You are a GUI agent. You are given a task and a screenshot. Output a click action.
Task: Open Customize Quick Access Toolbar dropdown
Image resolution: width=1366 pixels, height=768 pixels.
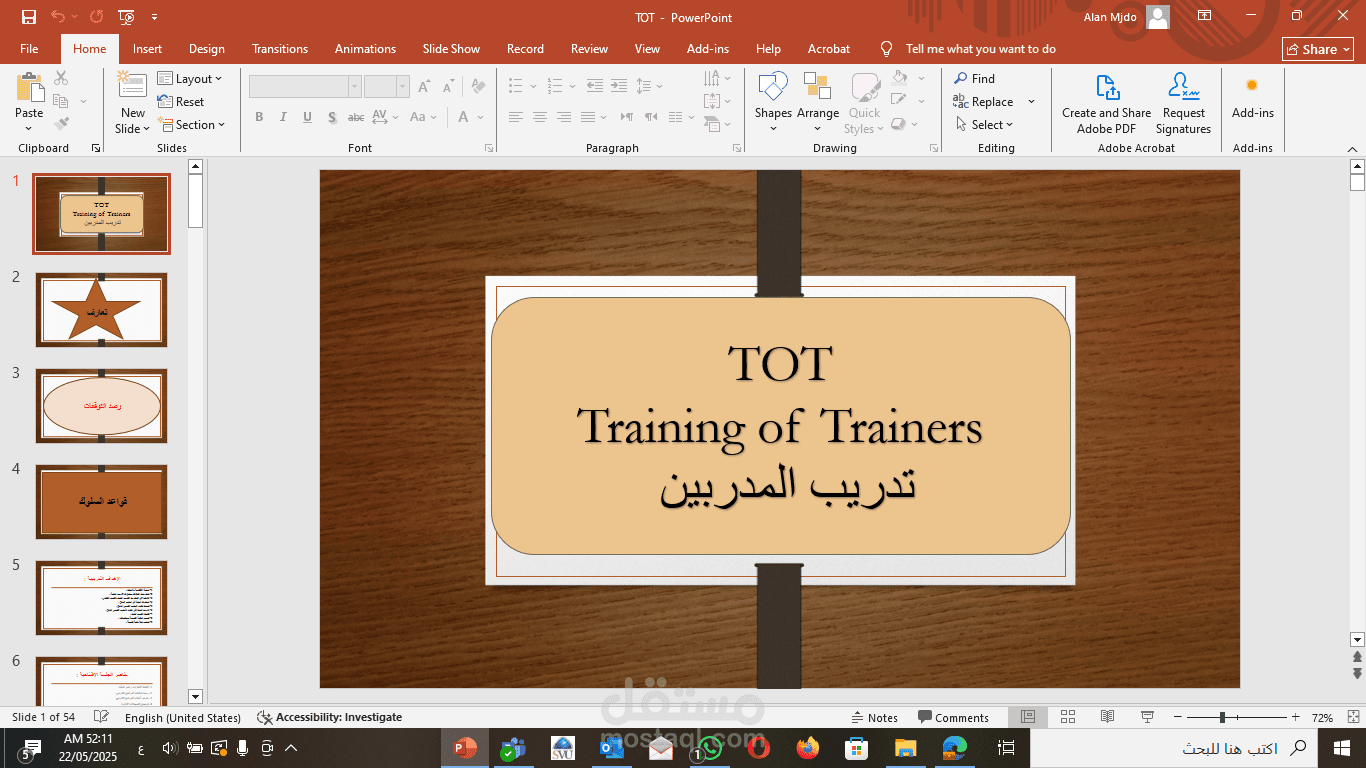click(154, 17)
